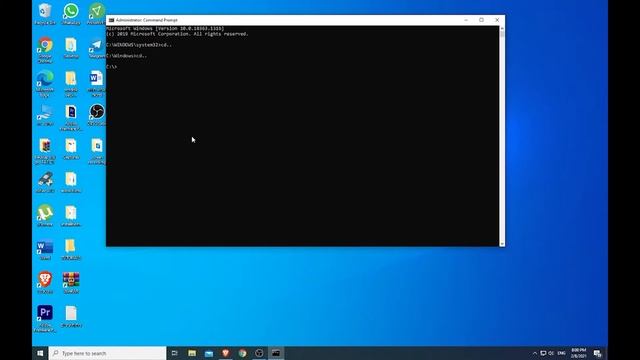Screen dimensions: 640x360
Task: Open the WinRAR desktop shortcut
Action: point(71,281)
